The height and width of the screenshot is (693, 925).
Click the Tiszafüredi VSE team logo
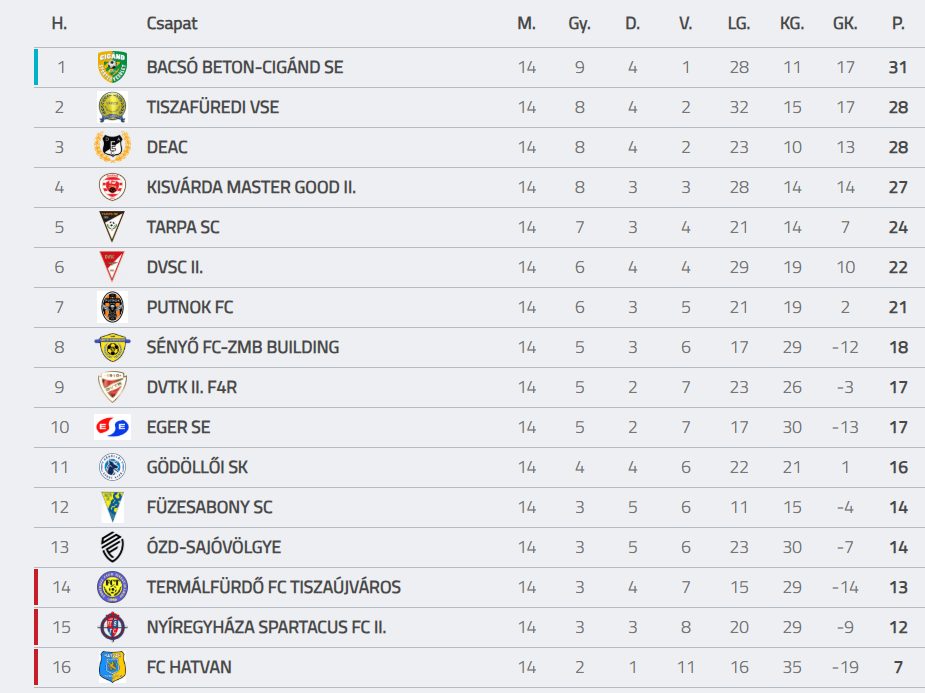(x=112, y=107)
